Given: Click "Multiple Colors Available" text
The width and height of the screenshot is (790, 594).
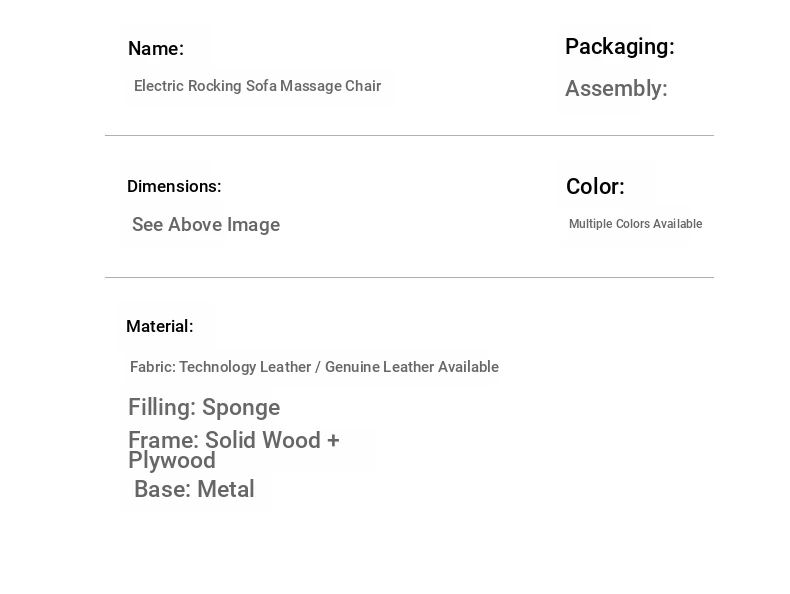Looking at the screenshot, I should [x=635, y=224].
